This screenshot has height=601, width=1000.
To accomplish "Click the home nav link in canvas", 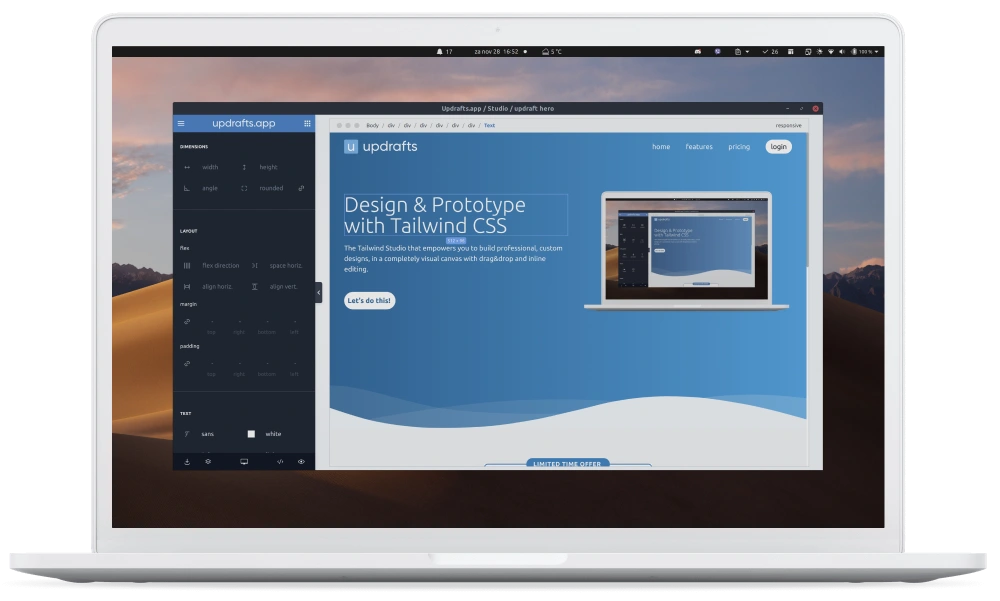I will pos(661,147).
